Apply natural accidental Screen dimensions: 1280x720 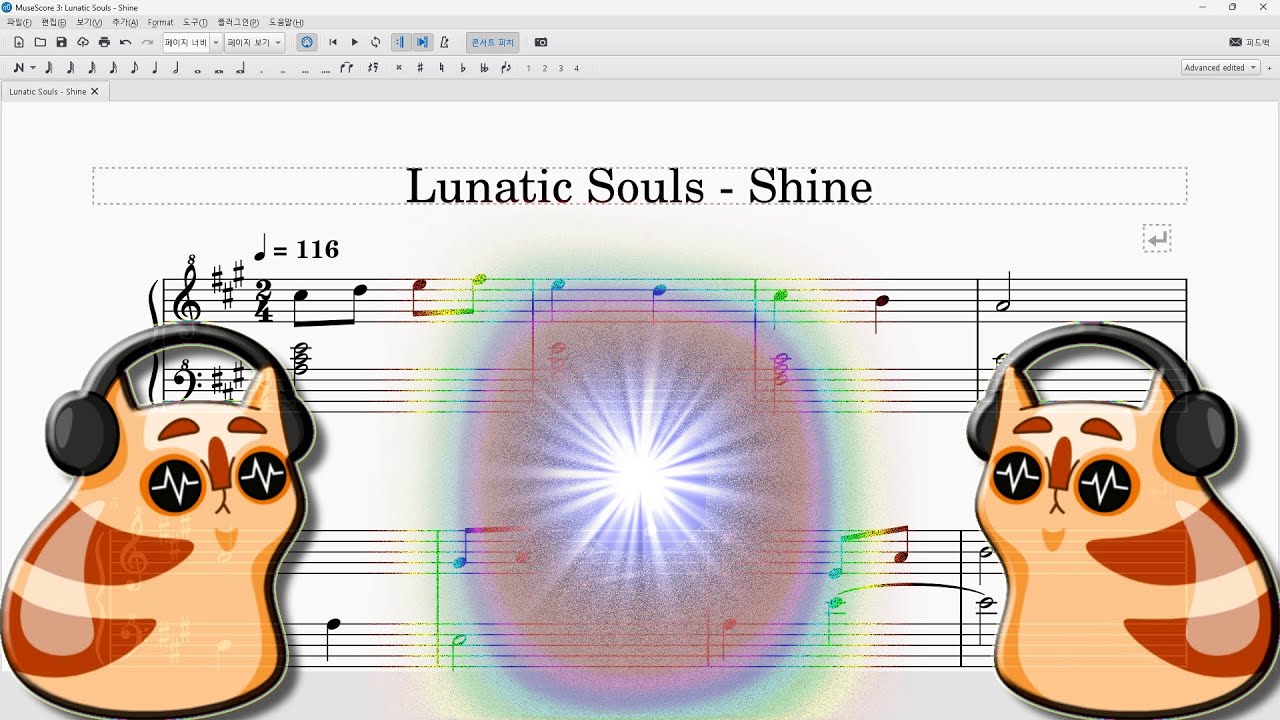(x=441, y=68)
